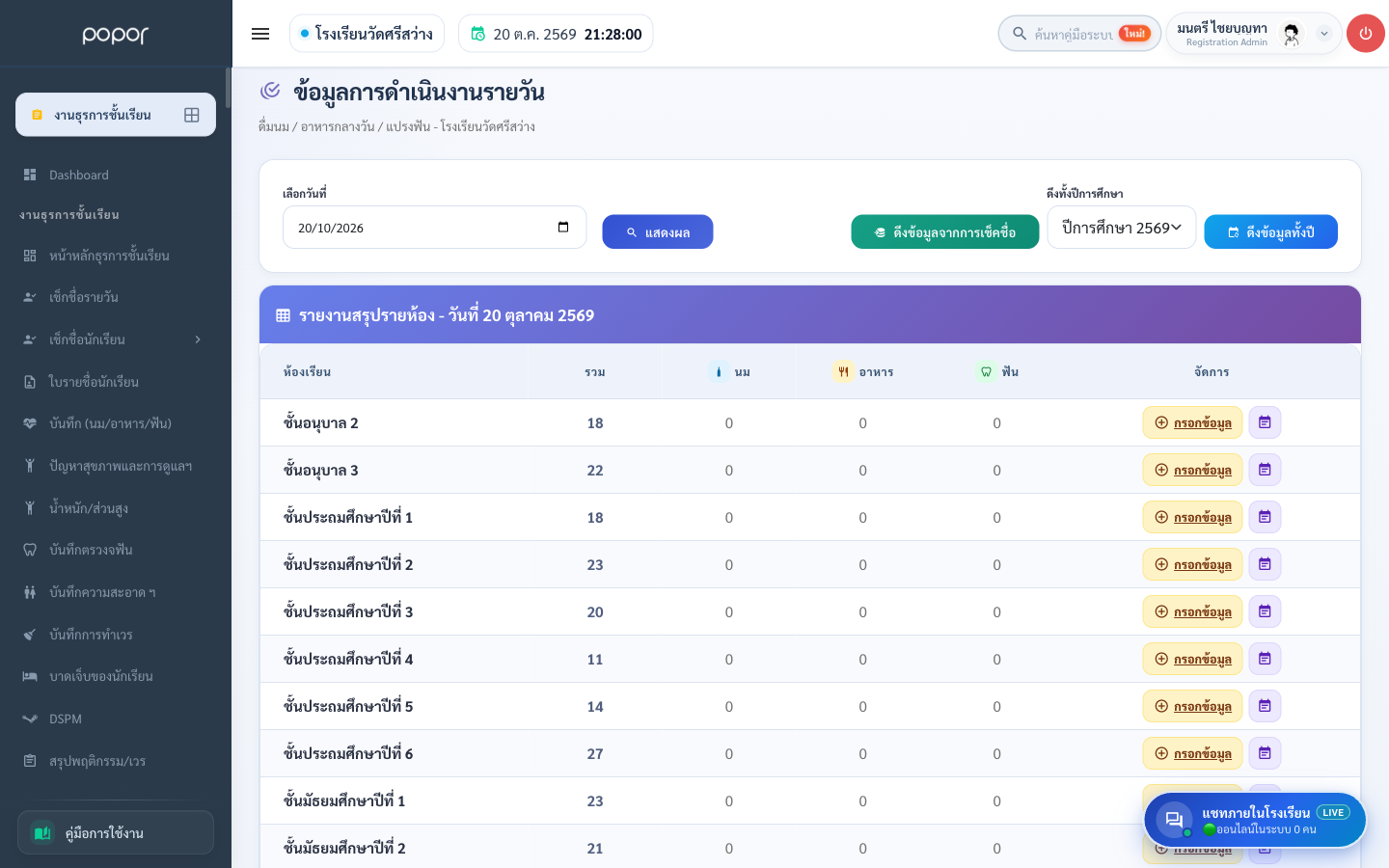This screenshot has width=1389, height=868.
Task: Open calendar icon for ชั้นอนุบาล 3 row
Action: point(1265,470)
